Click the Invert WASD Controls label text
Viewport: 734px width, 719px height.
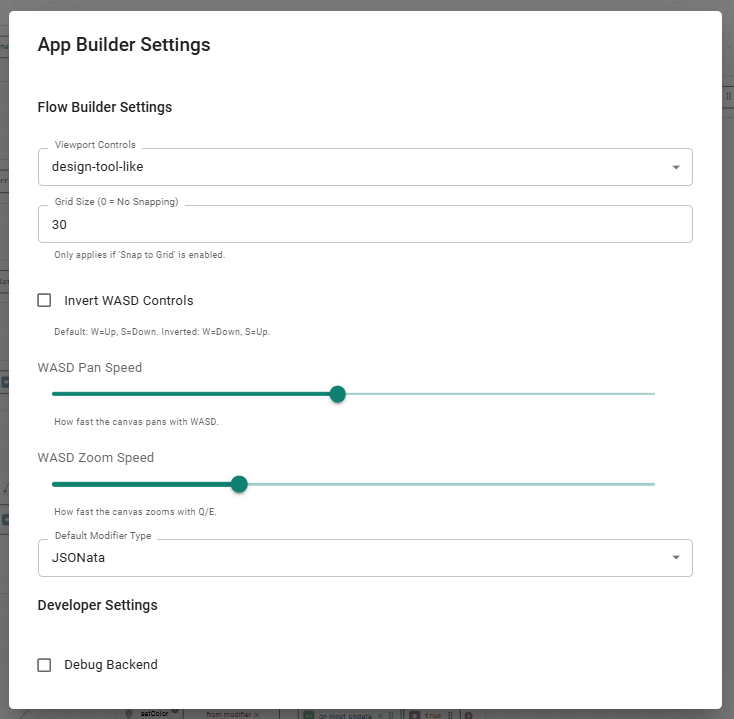pos(128,300)
